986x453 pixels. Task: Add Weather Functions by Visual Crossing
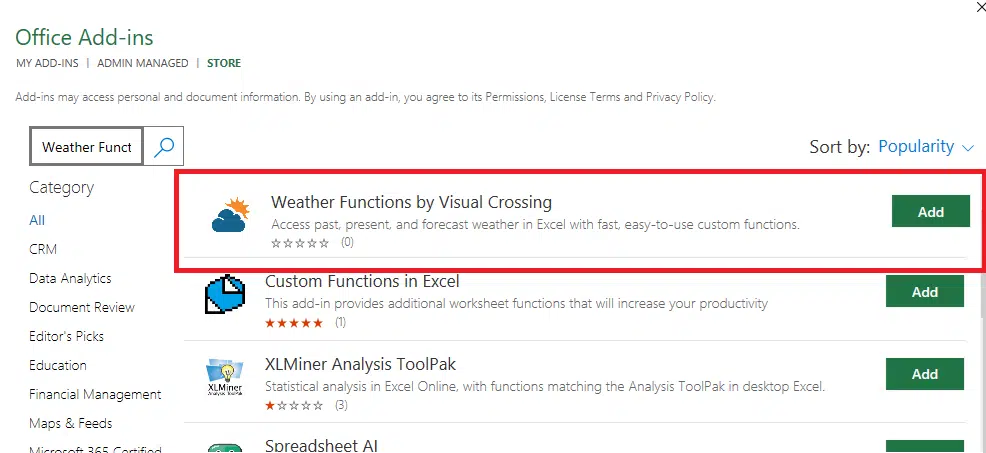pyautogui.click(x=930, y=212)
